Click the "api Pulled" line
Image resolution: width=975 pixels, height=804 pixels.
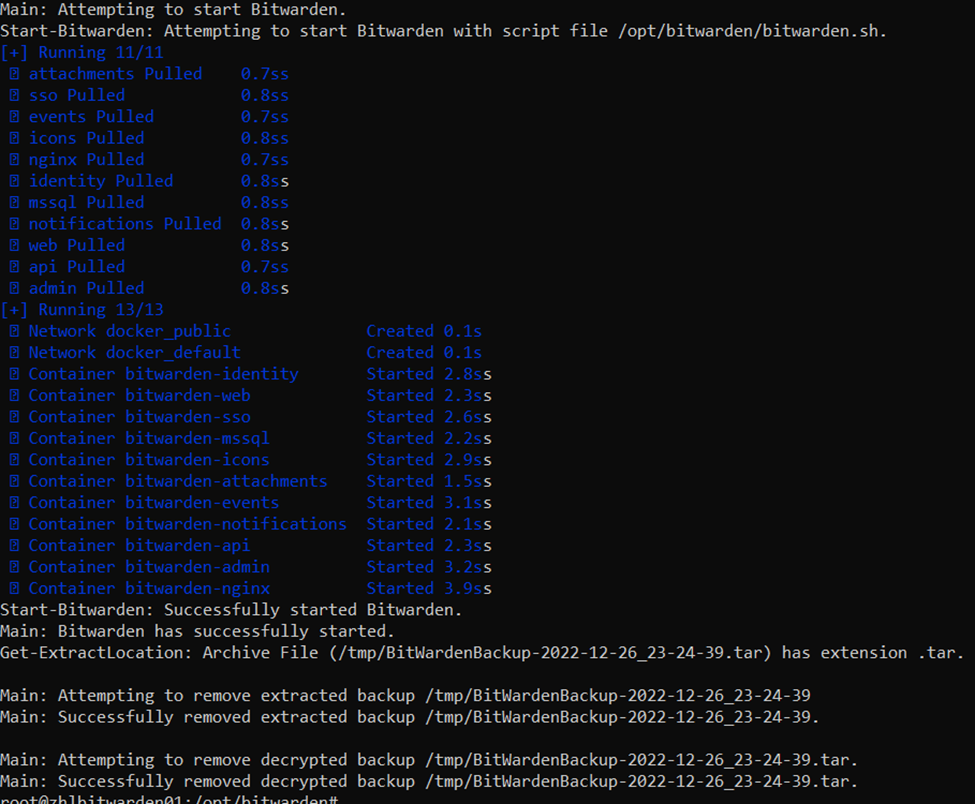(x=149, y=267)
